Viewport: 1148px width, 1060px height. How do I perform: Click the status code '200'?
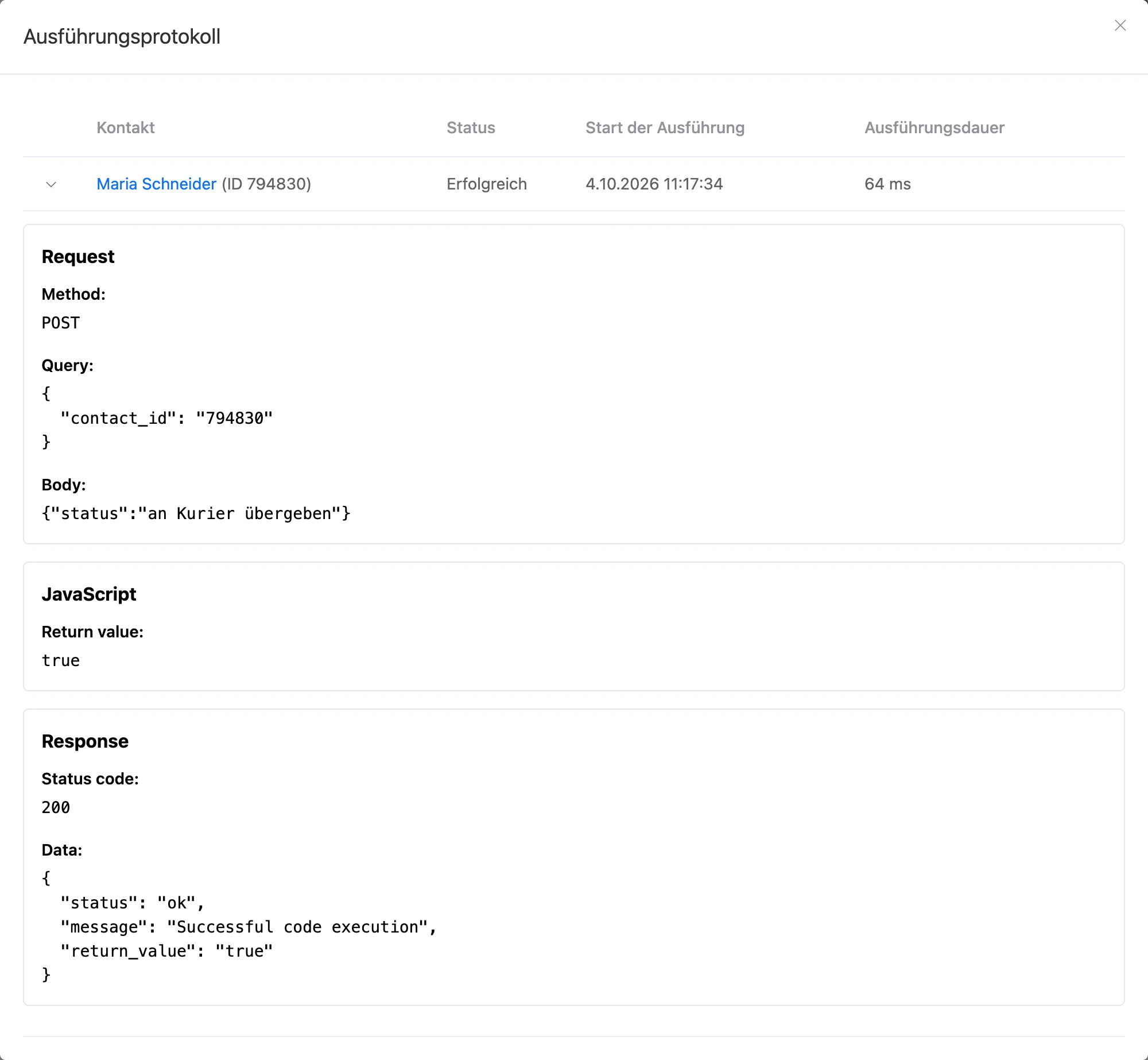pyautogui.click(x=56, y=807)
